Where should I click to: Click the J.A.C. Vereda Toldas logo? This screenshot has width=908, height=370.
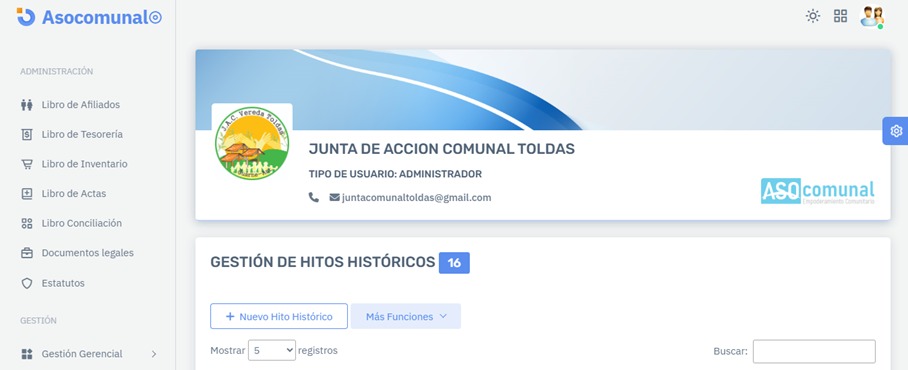point(252,143)
